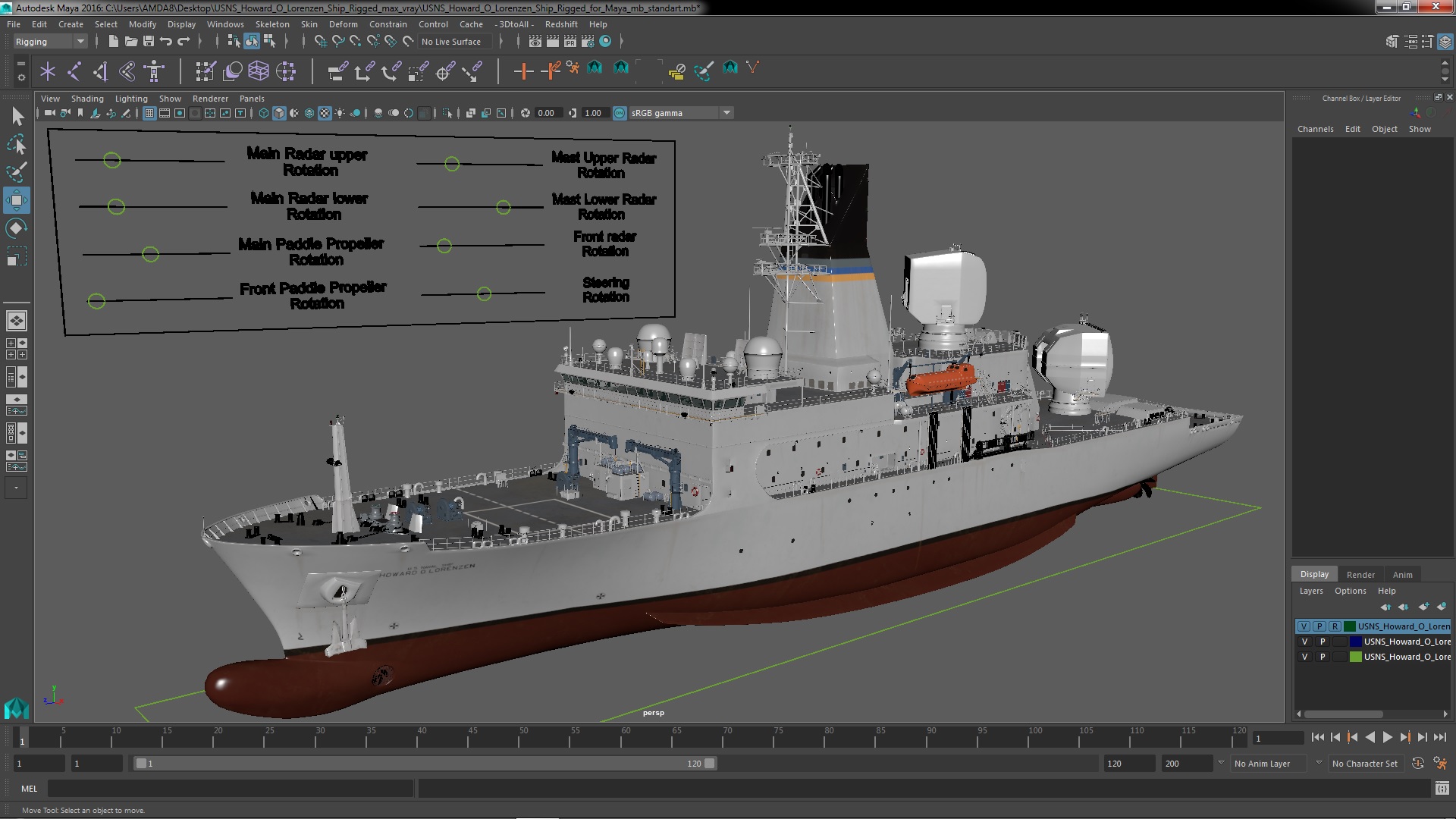Screen dimensions: 1456x819
Task: Open the Constrain menu
Action: tap(388, 24)
